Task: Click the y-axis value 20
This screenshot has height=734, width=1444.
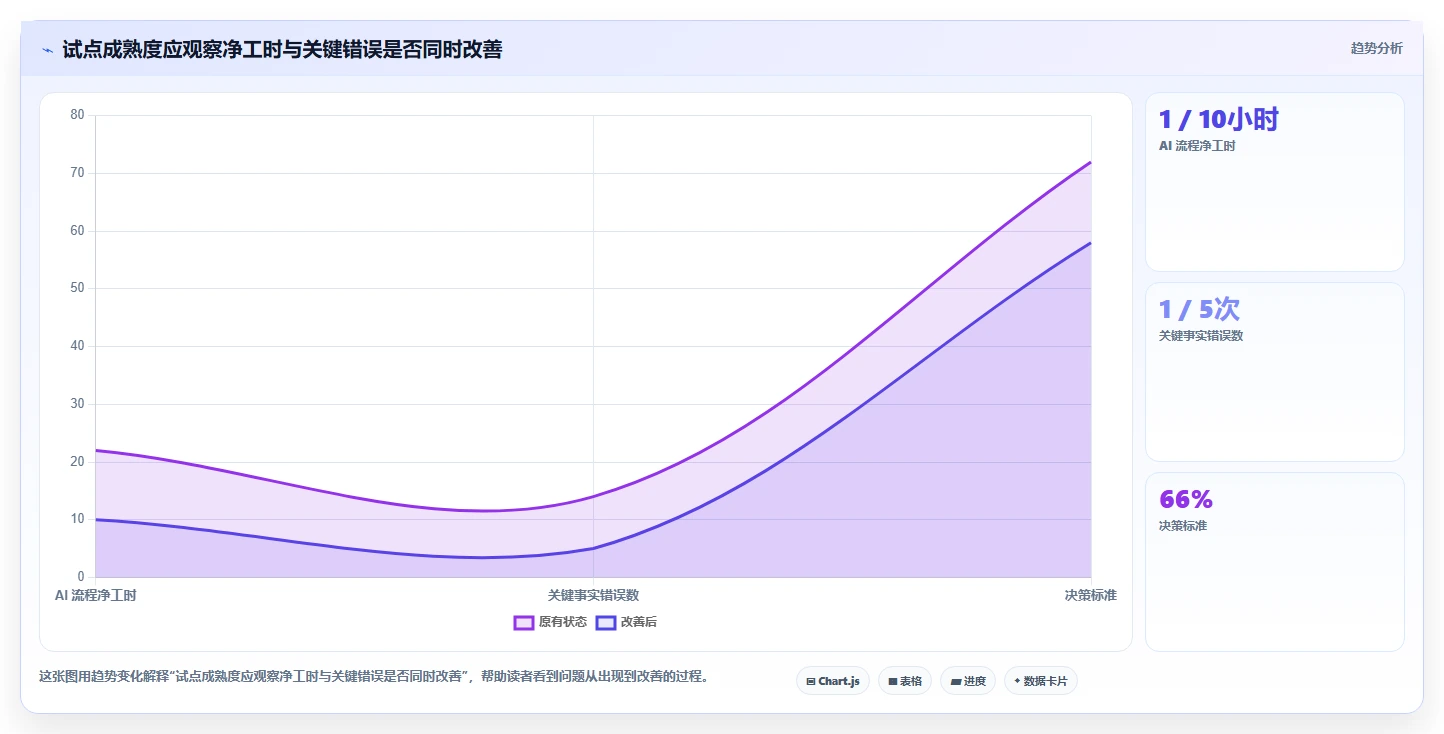Action: [x=78, y=462]
